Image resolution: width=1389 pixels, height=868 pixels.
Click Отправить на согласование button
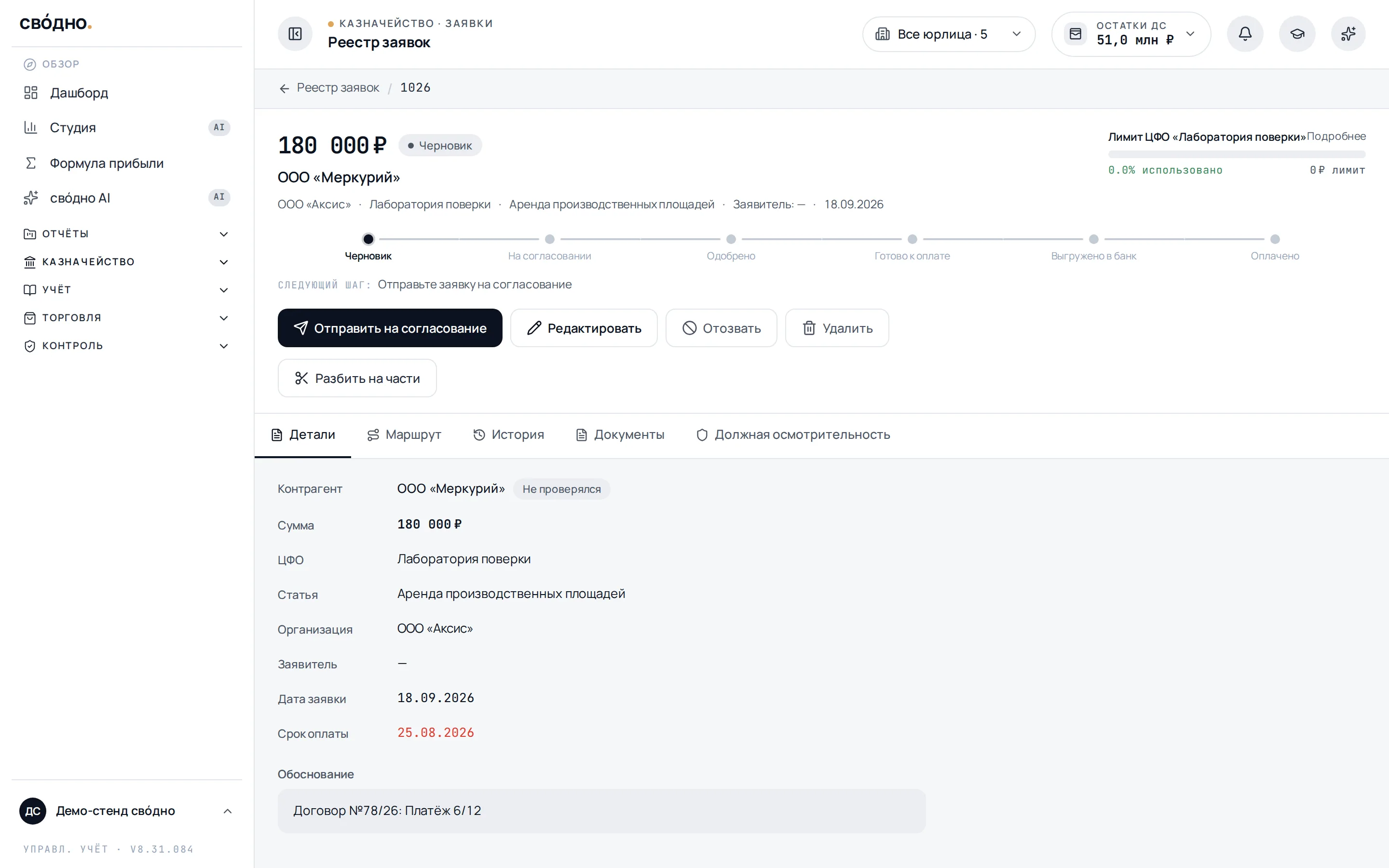pyautogui.click(x=390, y=328)
